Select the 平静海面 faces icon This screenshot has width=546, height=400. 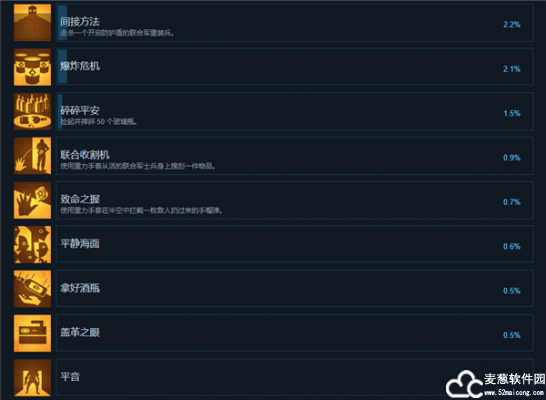[x=32, y=244]
